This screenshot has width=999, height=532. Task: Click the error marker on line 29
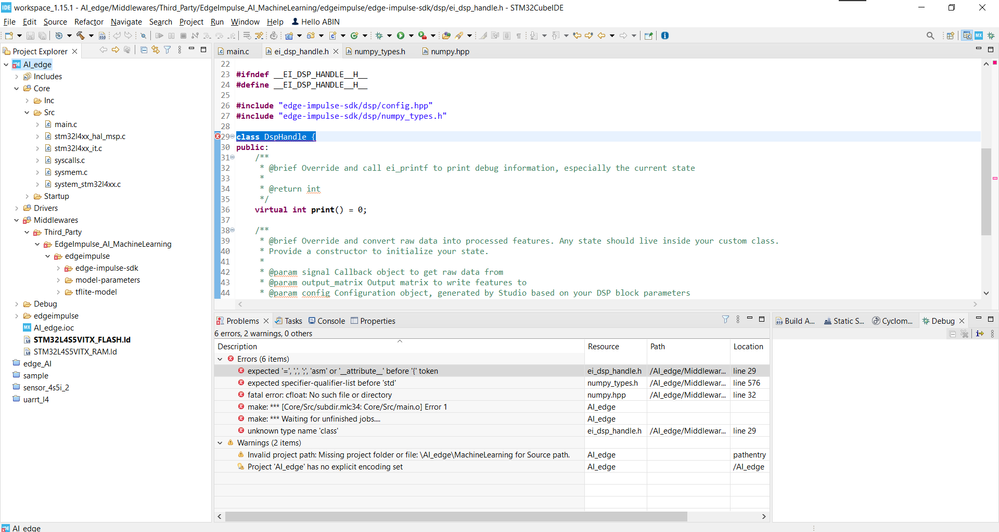(217, 136)
